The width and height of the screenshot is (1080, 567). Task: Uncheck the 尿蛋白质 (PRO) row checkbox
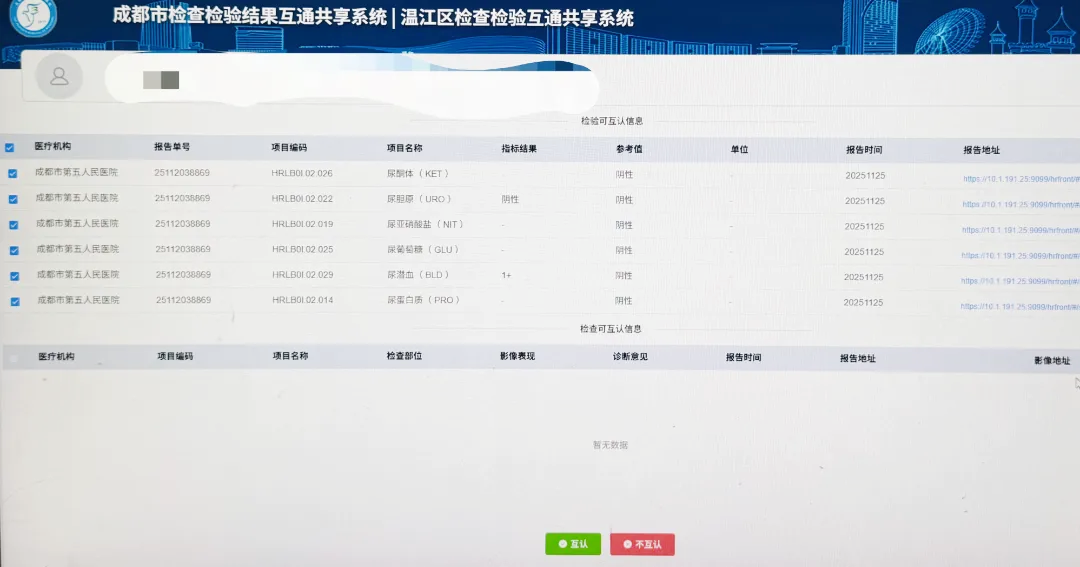point(15,301)
